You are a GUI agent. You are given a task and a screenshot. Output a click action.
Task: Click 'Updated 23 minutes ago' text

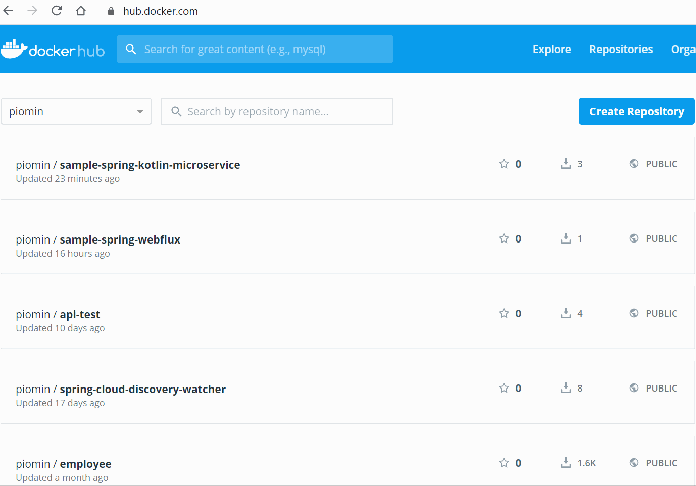[x=68, y=178]
